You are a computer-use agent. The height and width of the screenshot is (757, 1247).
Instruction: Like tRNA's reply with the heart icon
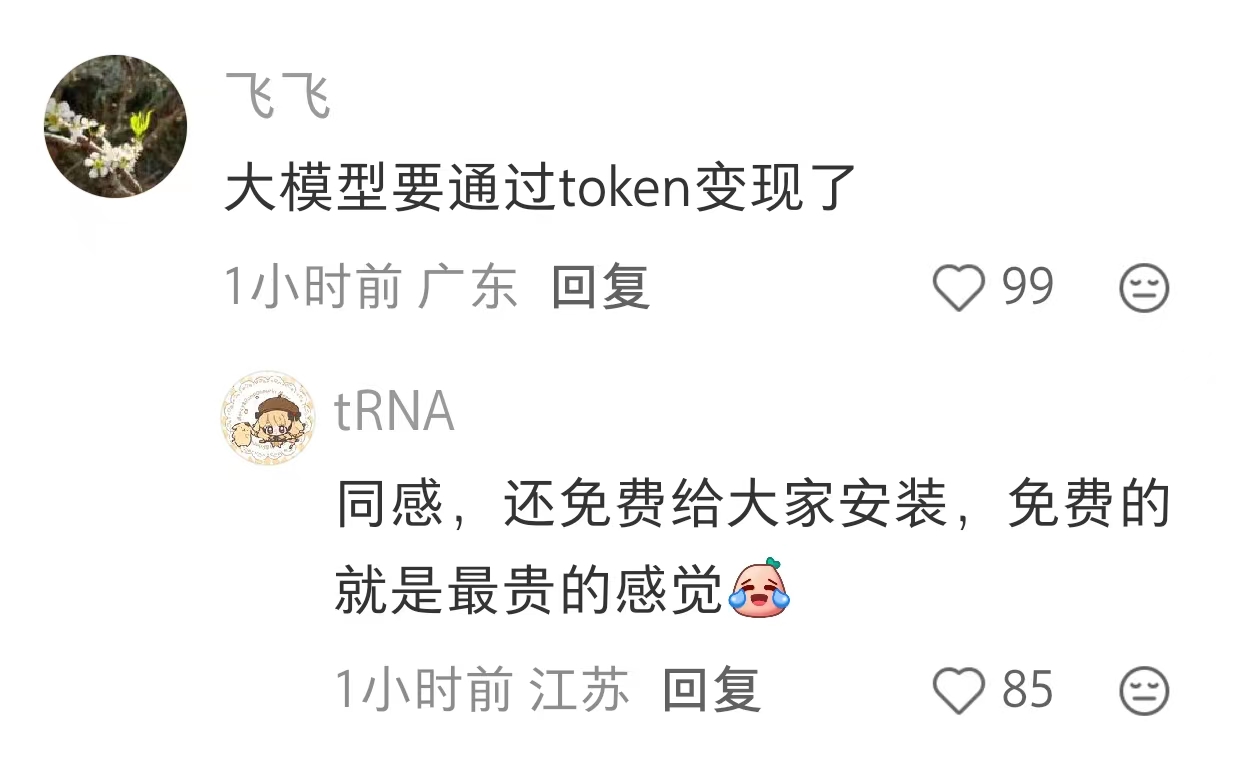(x=958, y=691)
